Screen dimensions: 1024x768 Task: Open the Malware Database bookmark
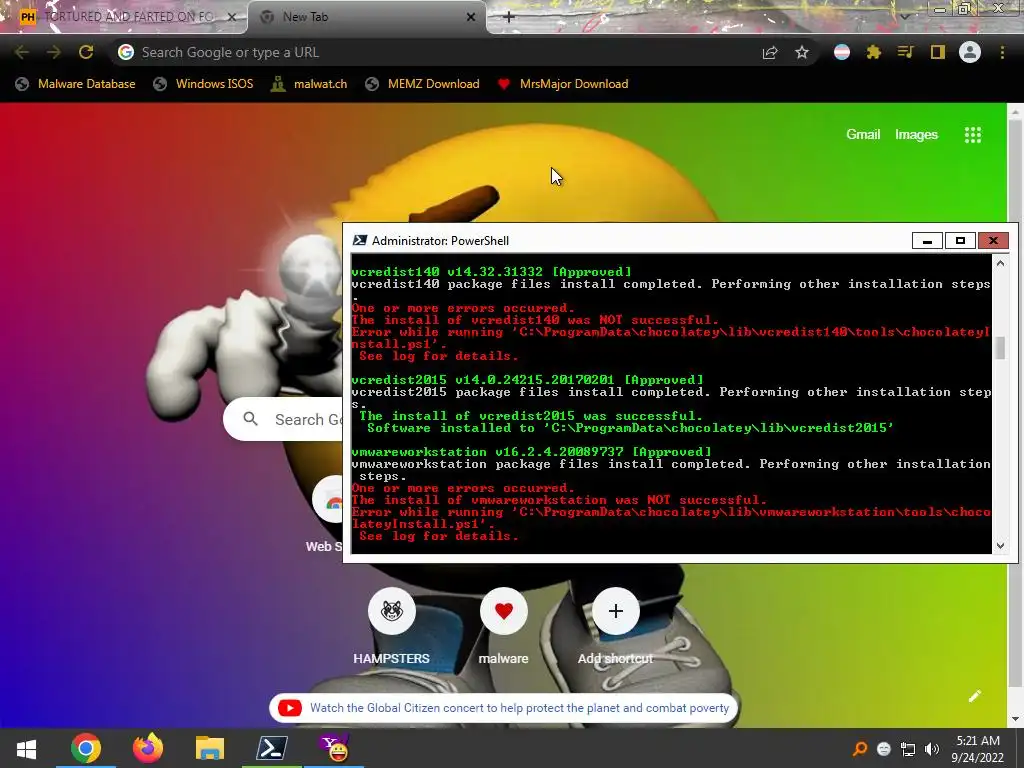click(75, 84)
